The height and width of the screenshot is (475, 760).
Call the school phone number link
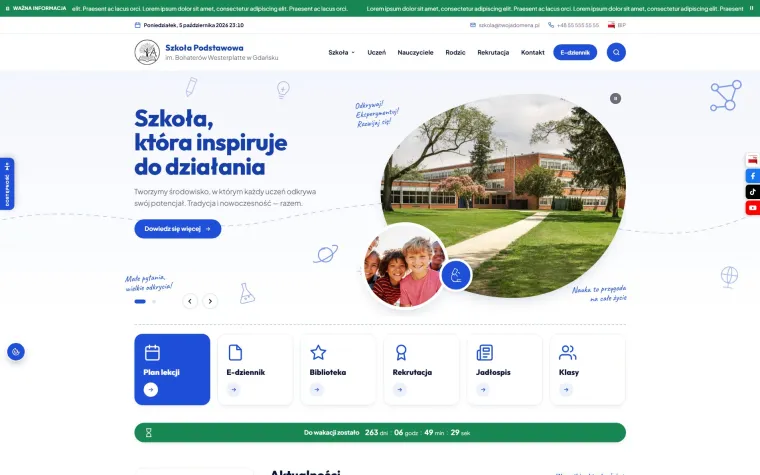pyautogui.click(x=574, y=25)
